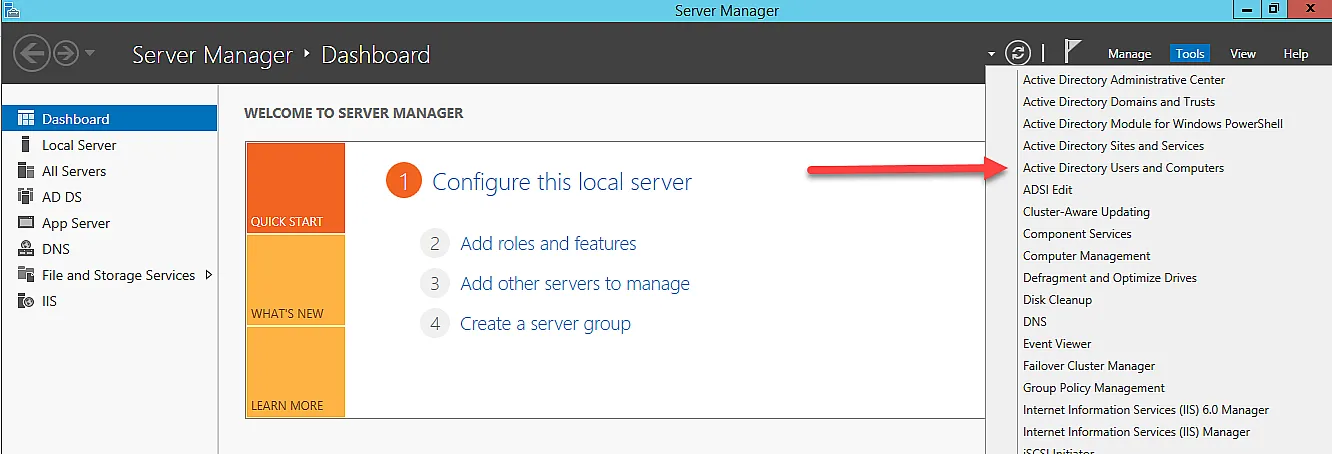Open Internet Information Services (IIS) 6.0 Manager
Viewport: 1332px width, 454px height.
point(1146,410)
